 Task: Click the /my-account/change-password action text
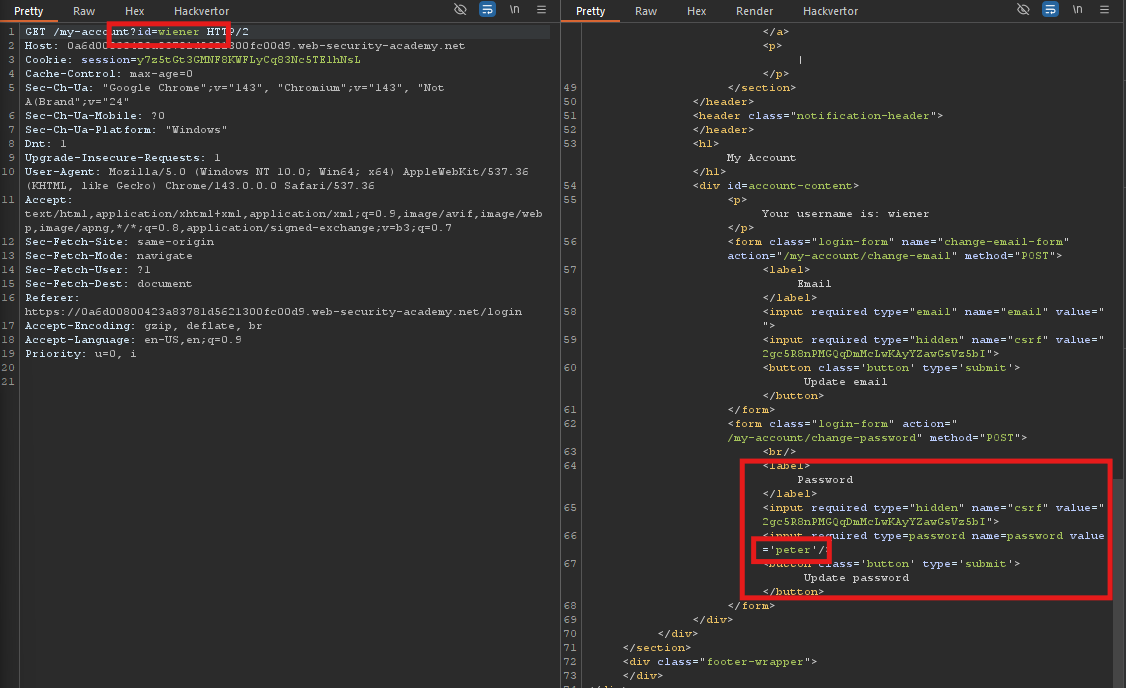click(x=825, y=438)
